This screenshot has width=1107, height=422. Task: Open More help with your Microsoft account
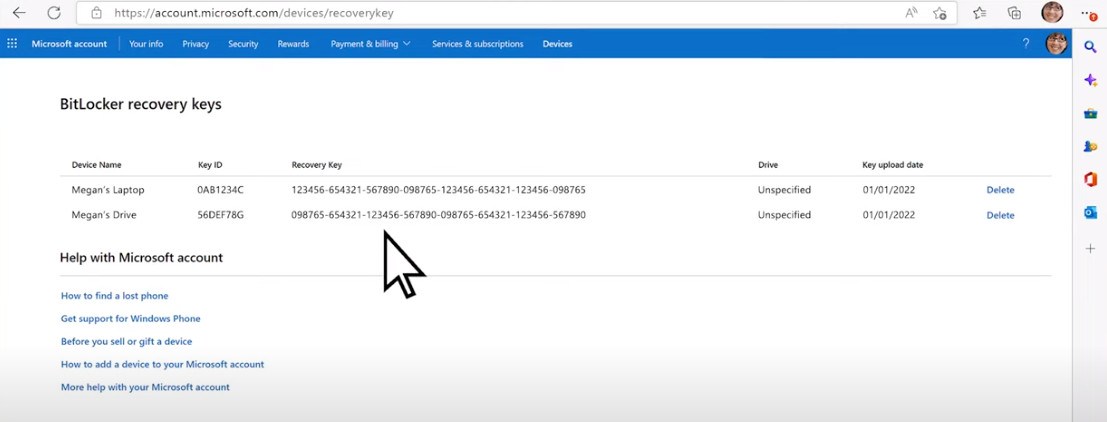tap(145, 387)
